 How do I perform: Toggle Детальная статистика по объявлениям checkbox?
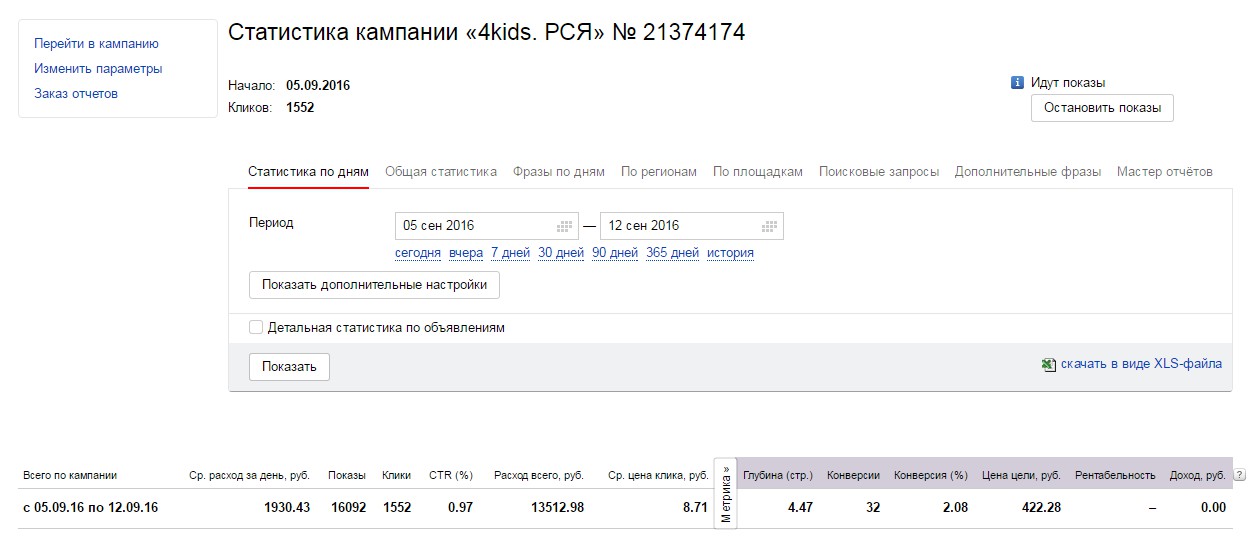pos(256,327)
